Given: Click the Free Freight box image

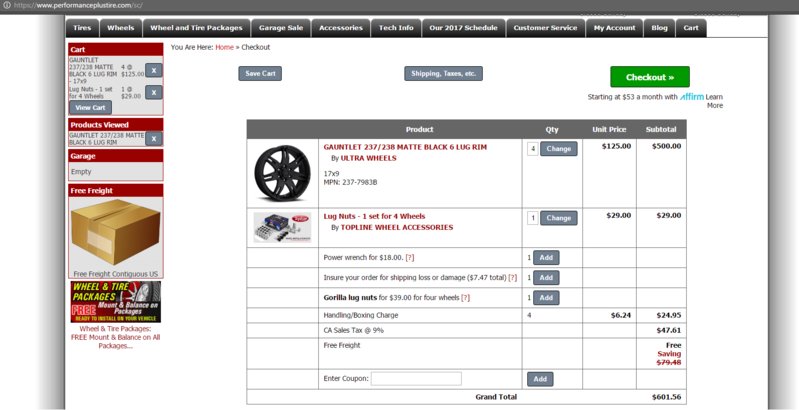Looking at the screenshot, I should click(x=116, y=232).
